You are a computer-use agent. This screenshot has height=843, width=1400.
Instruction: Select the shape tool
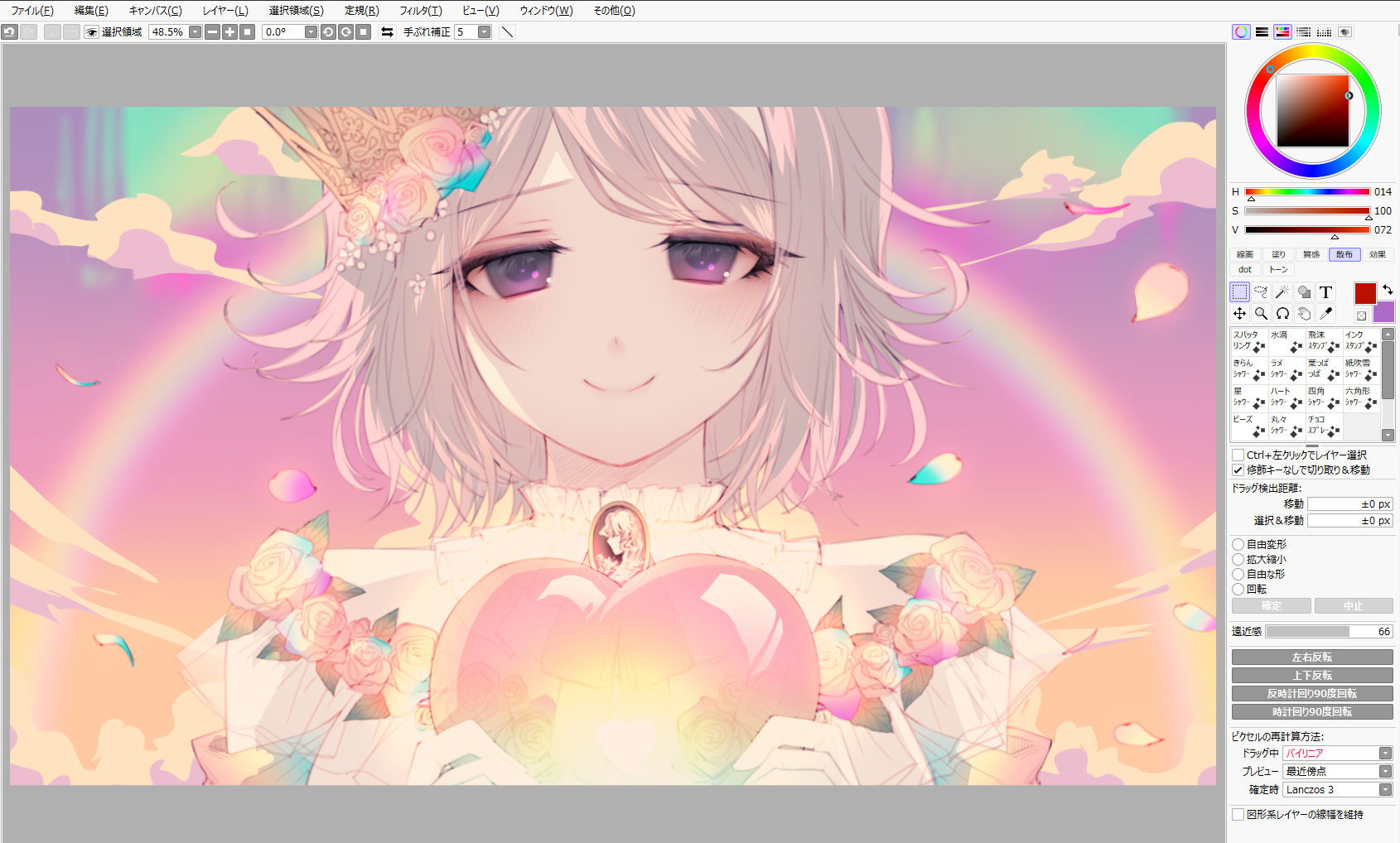[1304, 291]
